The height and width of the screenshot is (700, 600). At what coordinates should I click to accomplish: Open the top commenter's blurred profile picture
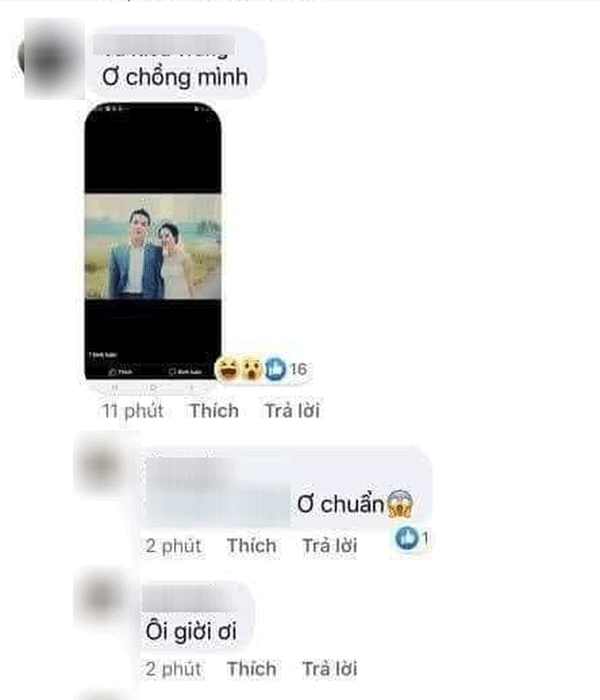(51, 58)
